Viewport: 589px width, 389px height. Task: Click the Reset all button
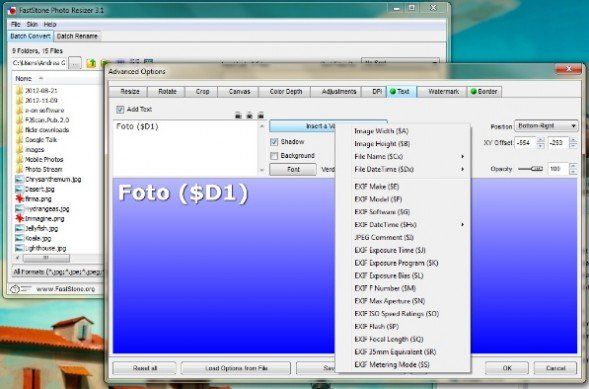coord(145,368)
